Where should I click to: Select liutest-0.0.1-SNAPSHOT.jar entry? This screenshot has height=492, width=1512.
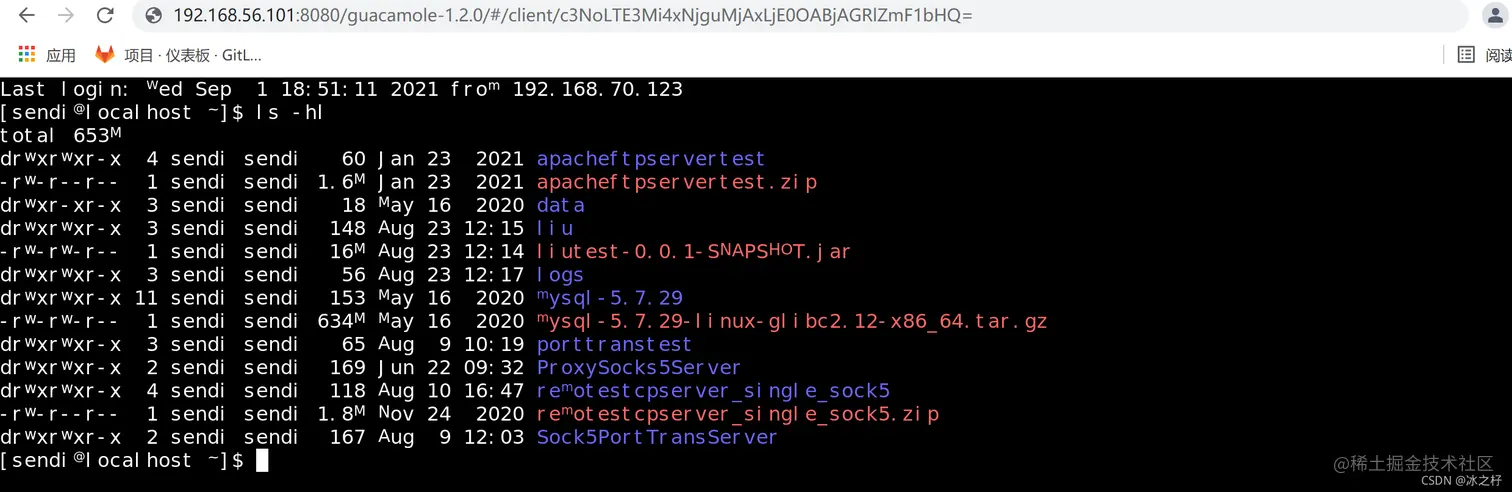pyautogui.click(x=693, y=251)
